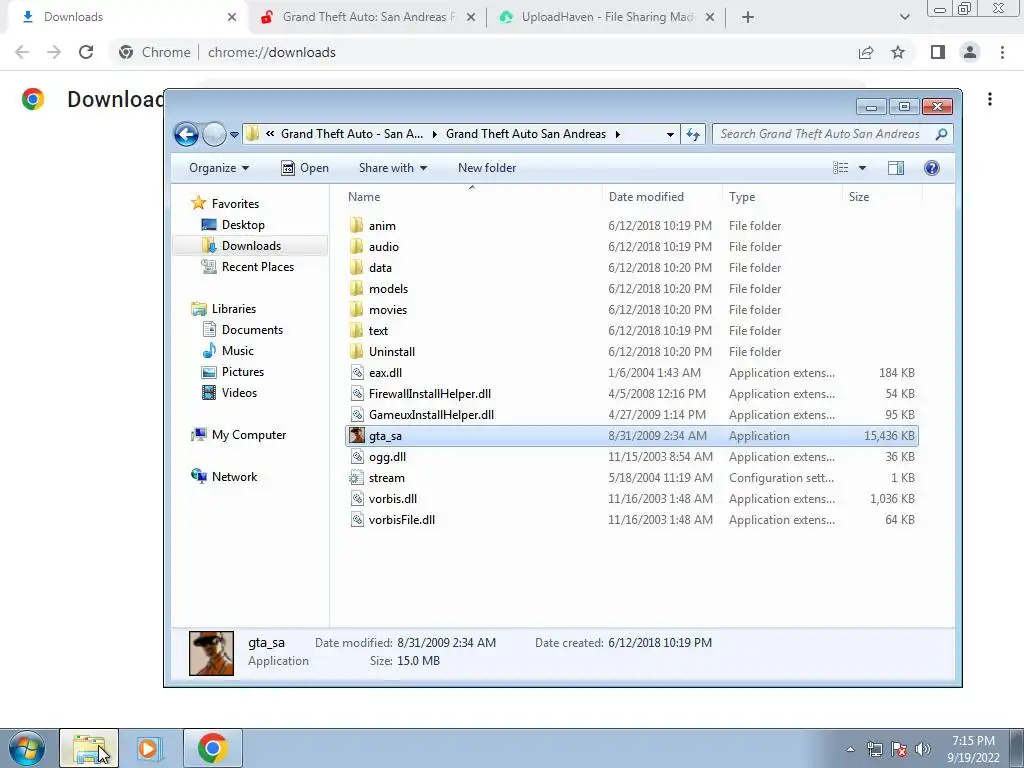1024x768 pixels.
Task: Open a new Chrome tab
Action: [x=748, y=17]
